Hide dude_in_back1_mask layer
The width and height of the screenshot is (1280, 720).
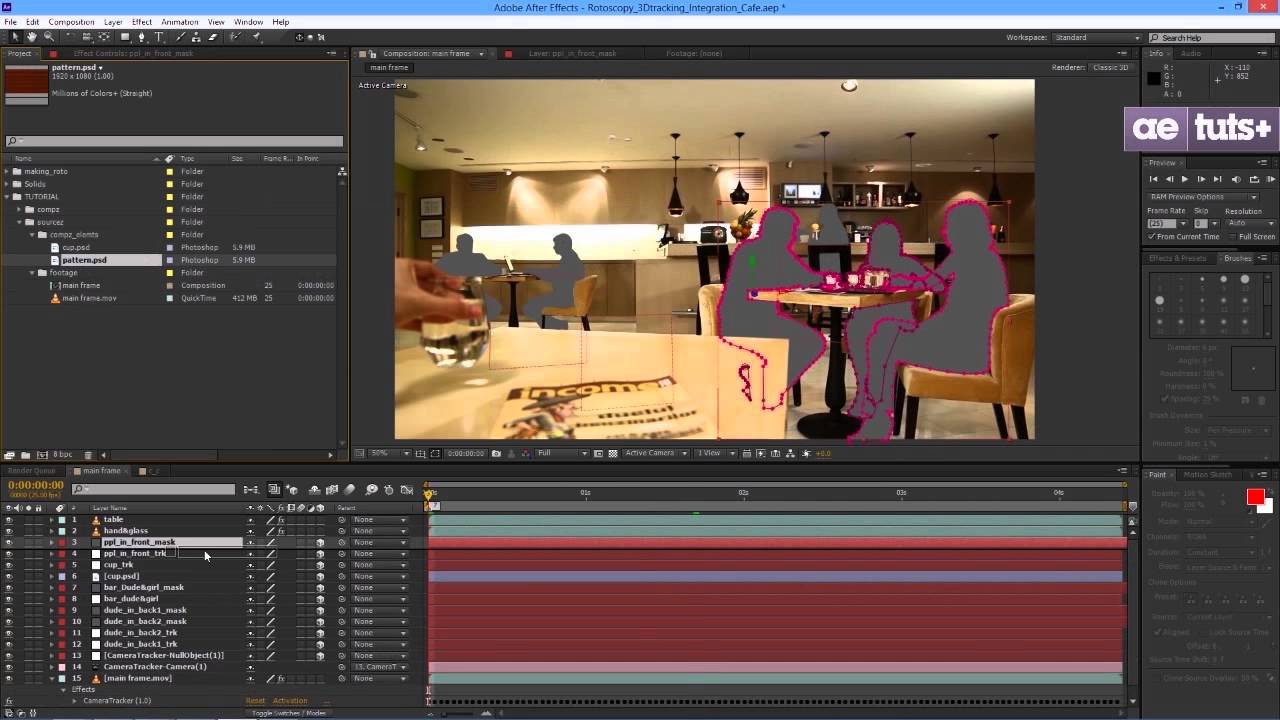9,610
